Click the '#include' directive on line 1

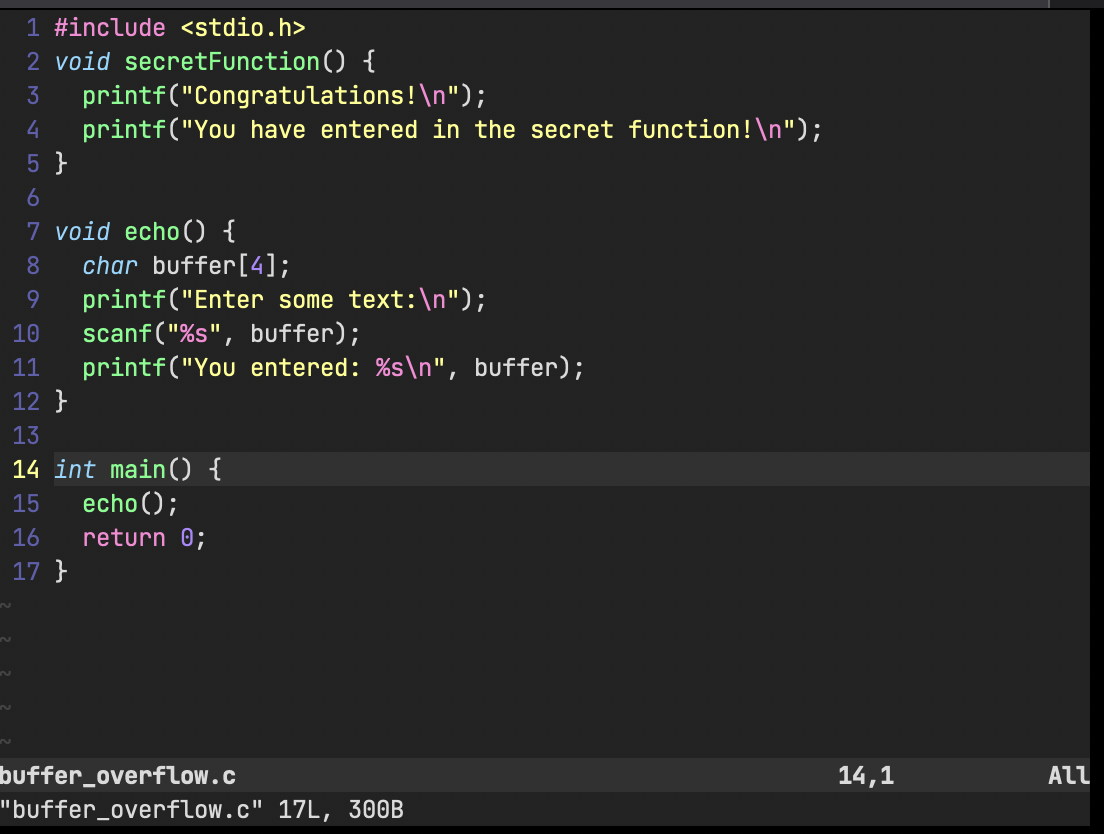tap(110, 28)
